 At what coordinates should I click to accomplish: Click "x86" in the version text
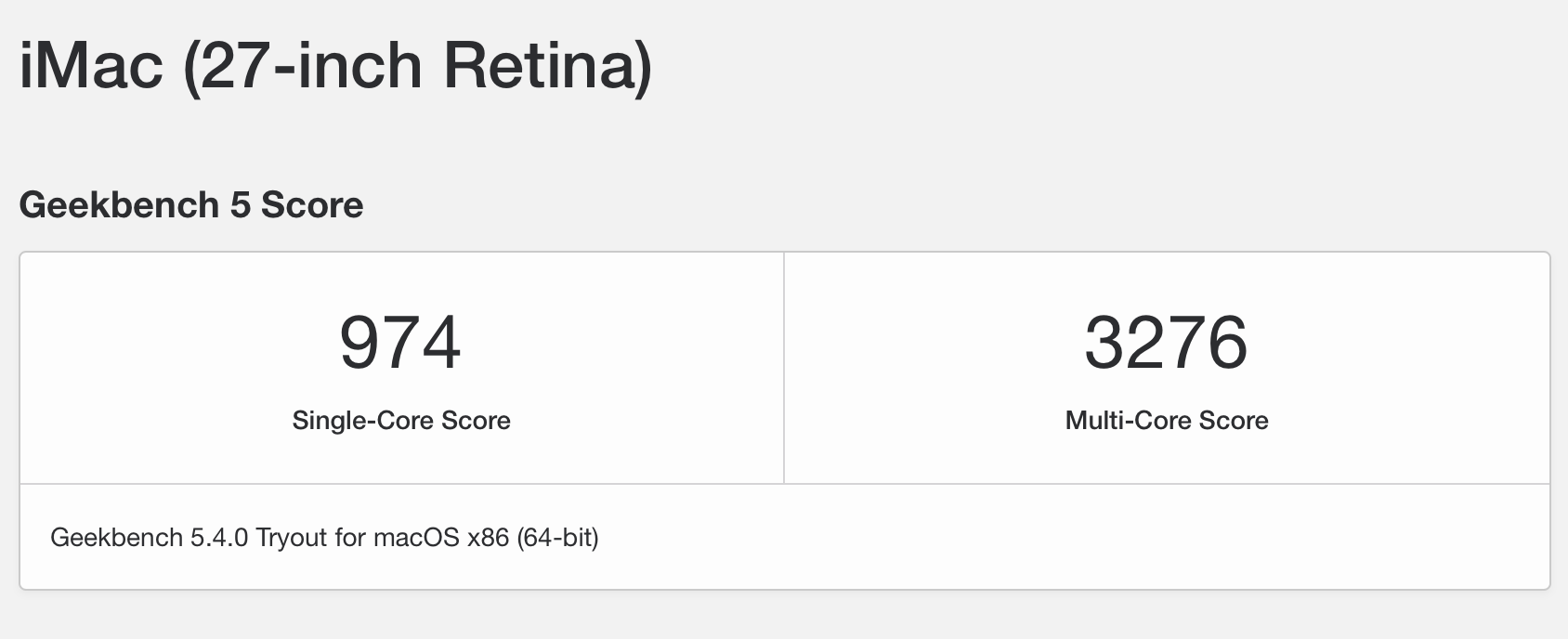[488, 538]
